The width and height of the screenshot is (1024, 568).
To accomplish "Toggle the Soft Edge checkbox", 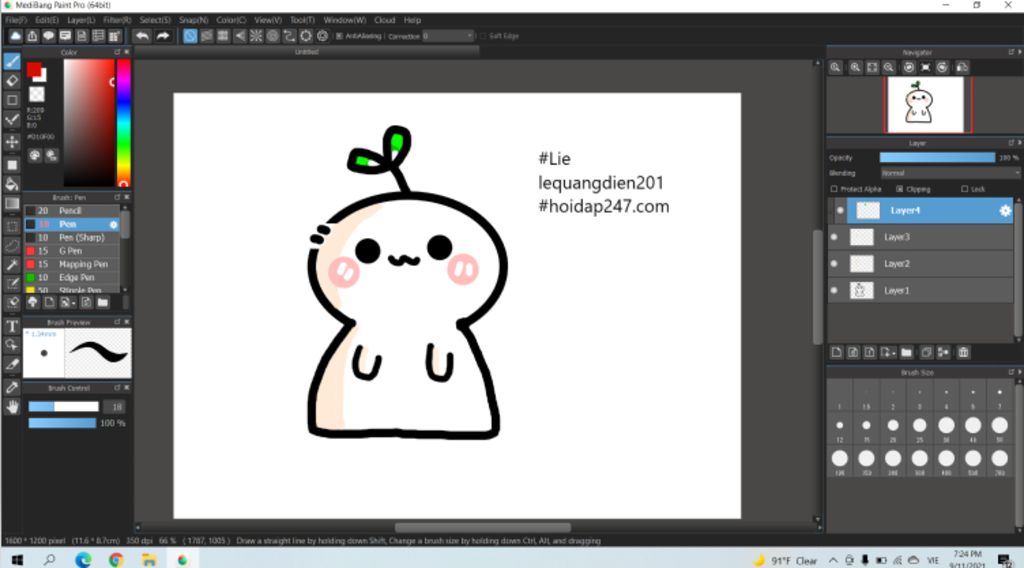I will coord(483,36).
